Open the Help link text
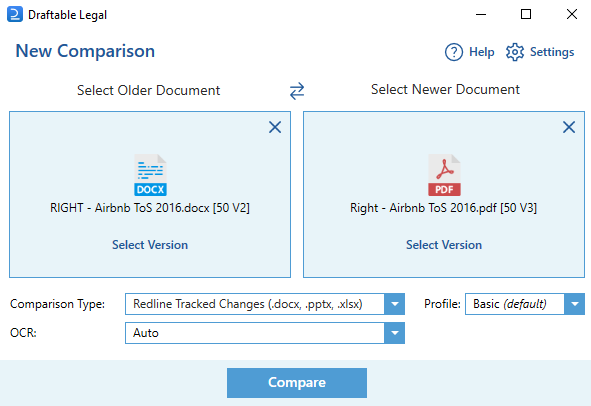The width and height of the screenshot is (591, 406). 482,52
